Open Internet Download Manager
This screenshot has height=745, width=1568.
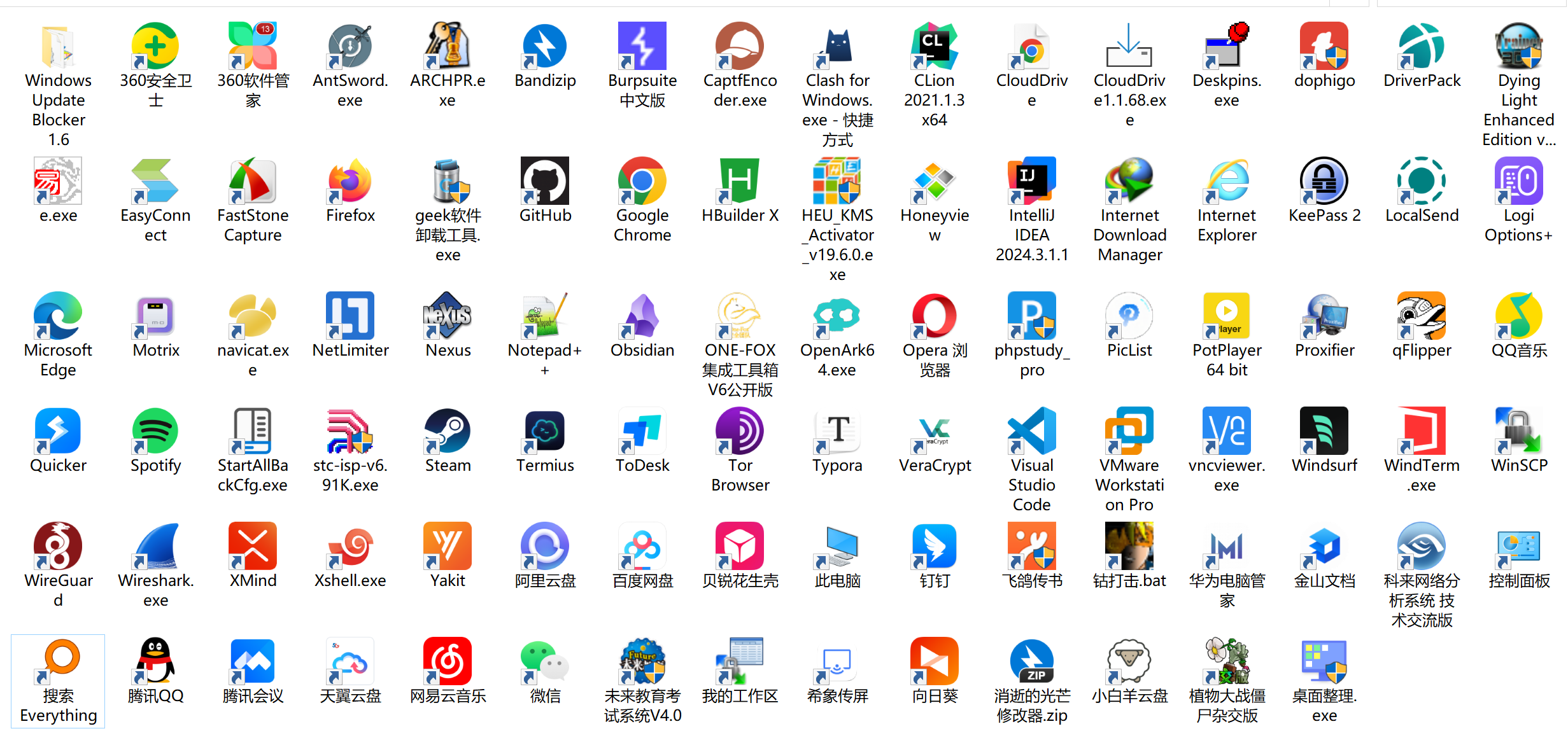tap(1129, 181)
